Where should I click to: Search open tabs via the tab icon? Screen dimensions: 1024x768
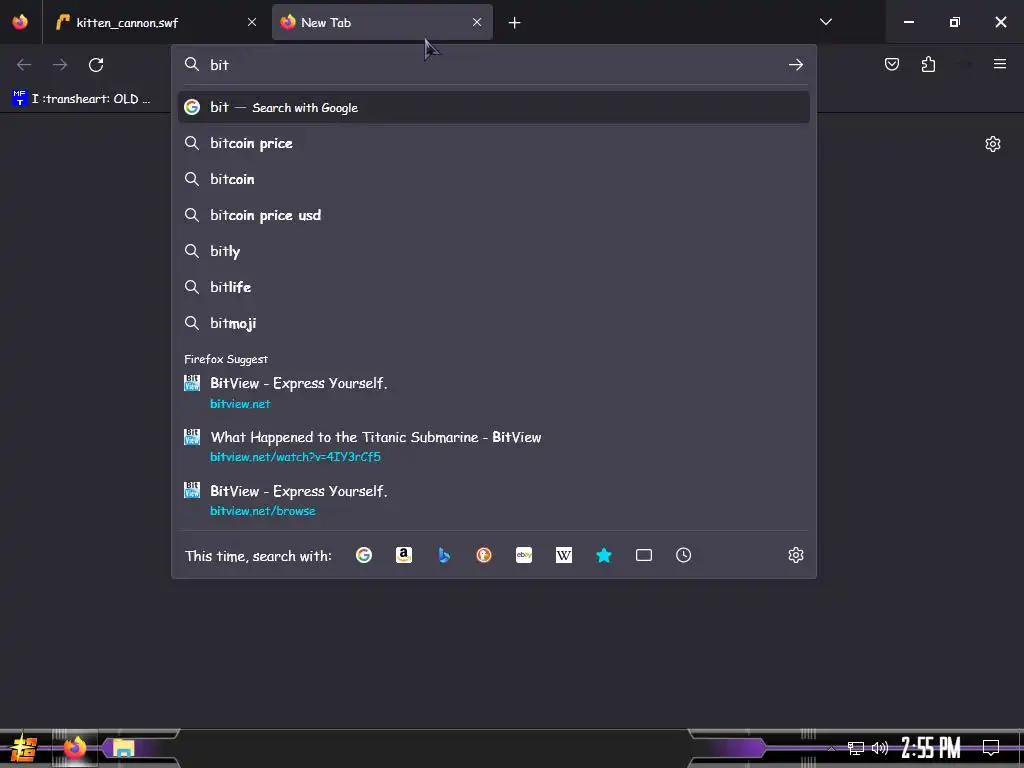pos(644,555)
